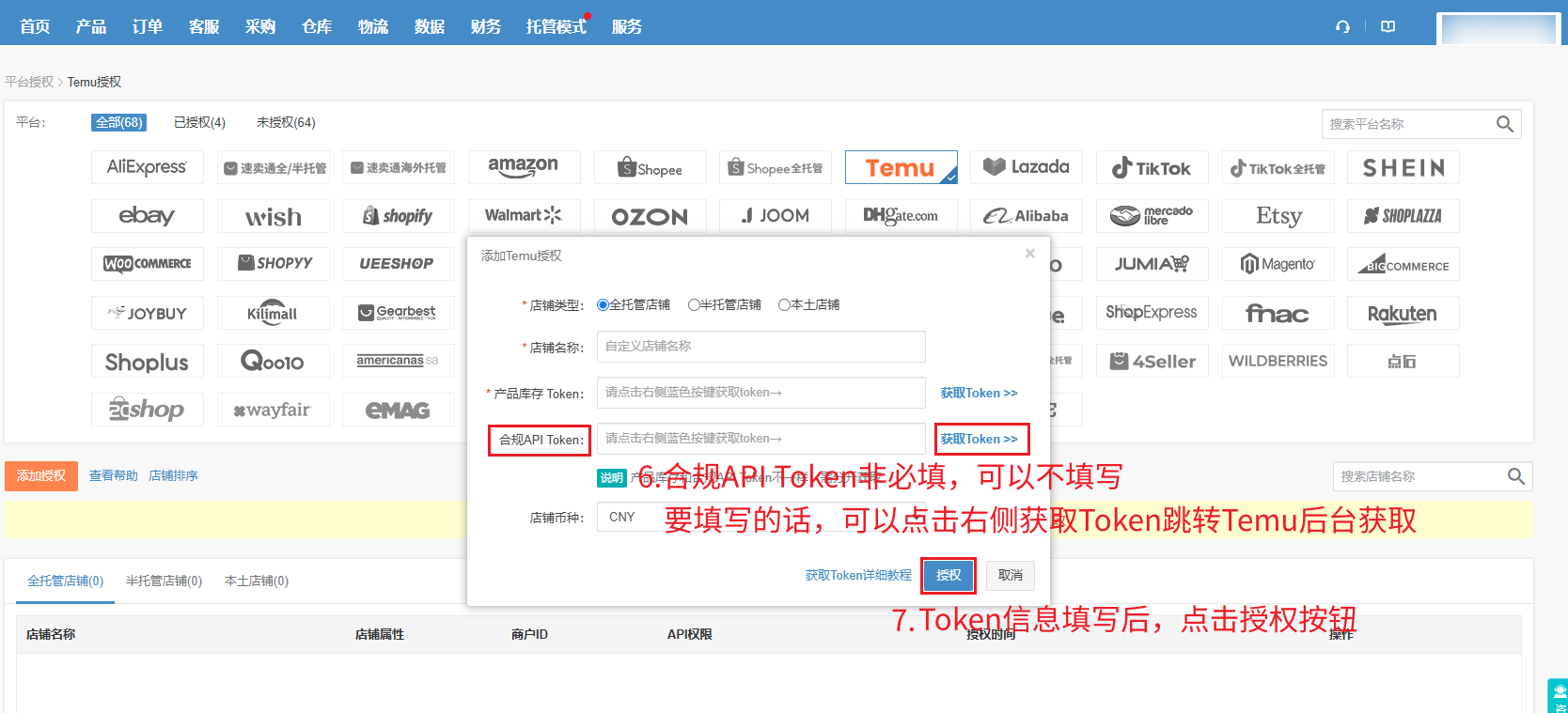Select the wish platform logo
This screenshot has height=713, width=1568.
[274, 216]
